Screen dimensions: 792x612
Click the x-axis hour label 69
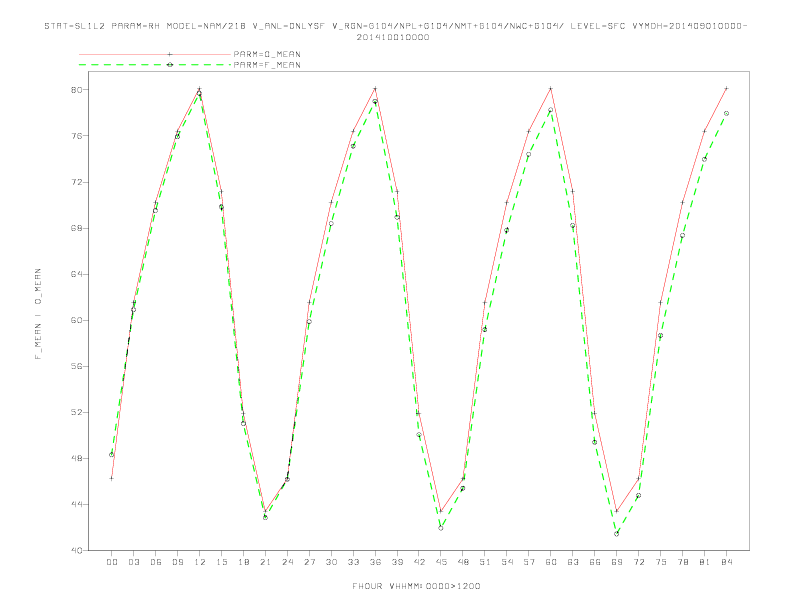pyautogui.click(x=617, y=562)
